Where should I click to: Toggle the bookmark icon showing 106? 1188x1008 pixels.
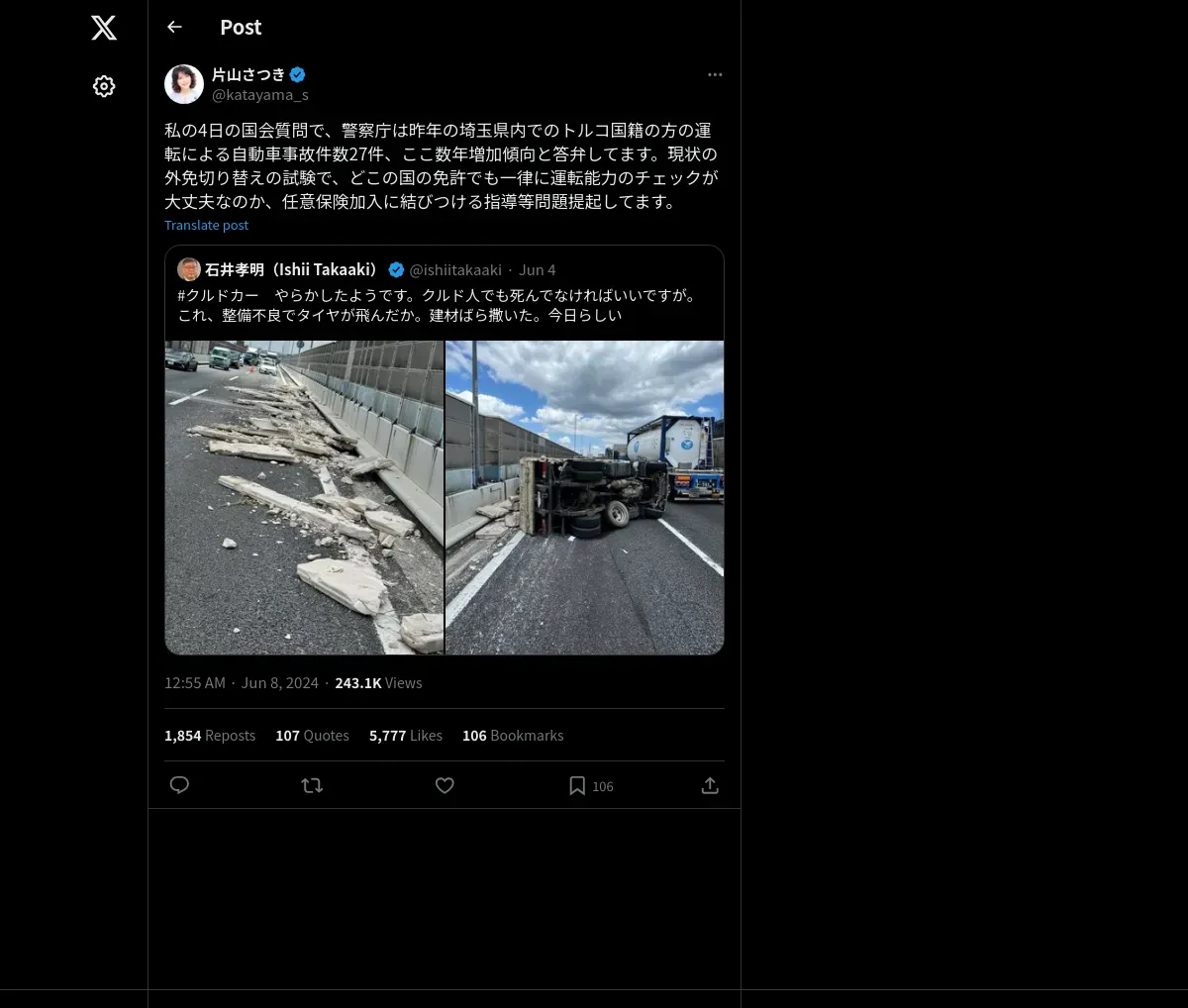590,785
